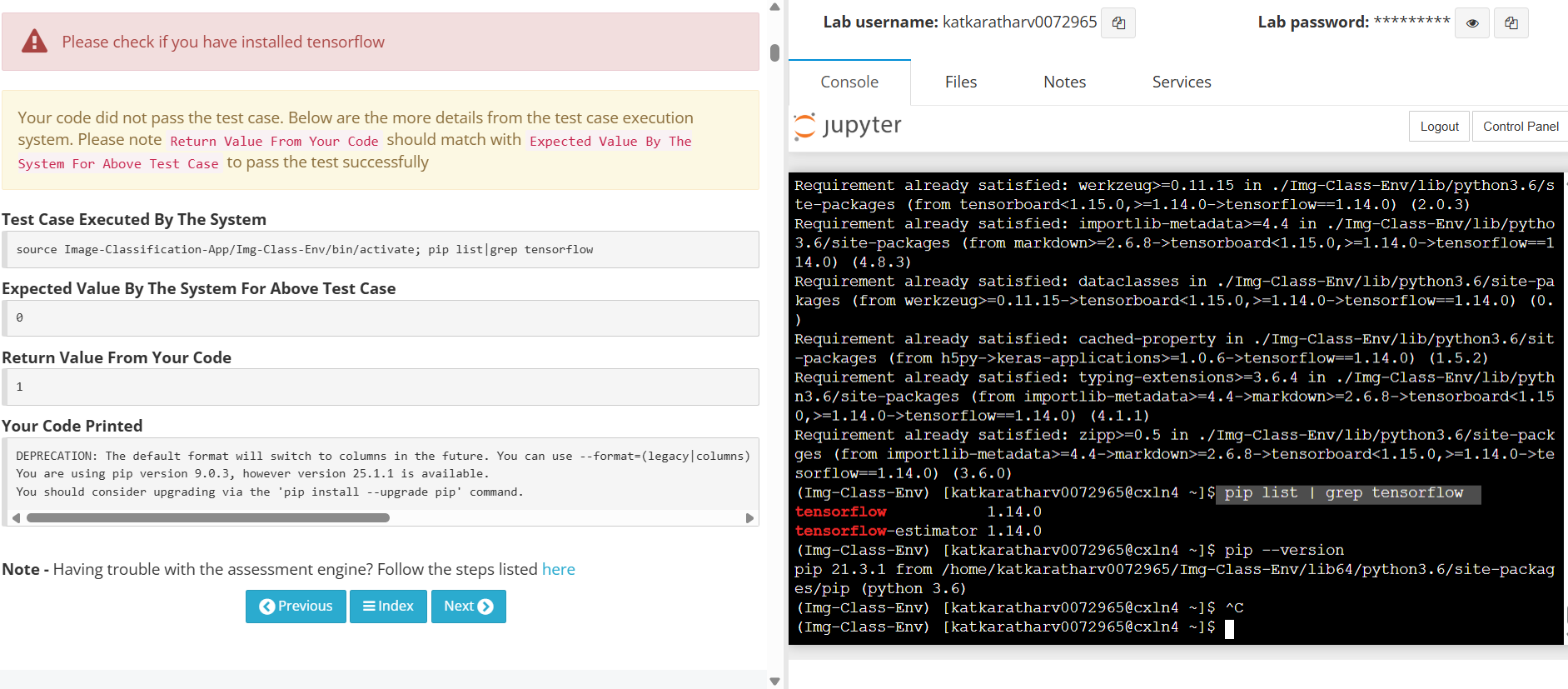
Task: Open the Jupyter Control Panel
Action: point(1520,127)
